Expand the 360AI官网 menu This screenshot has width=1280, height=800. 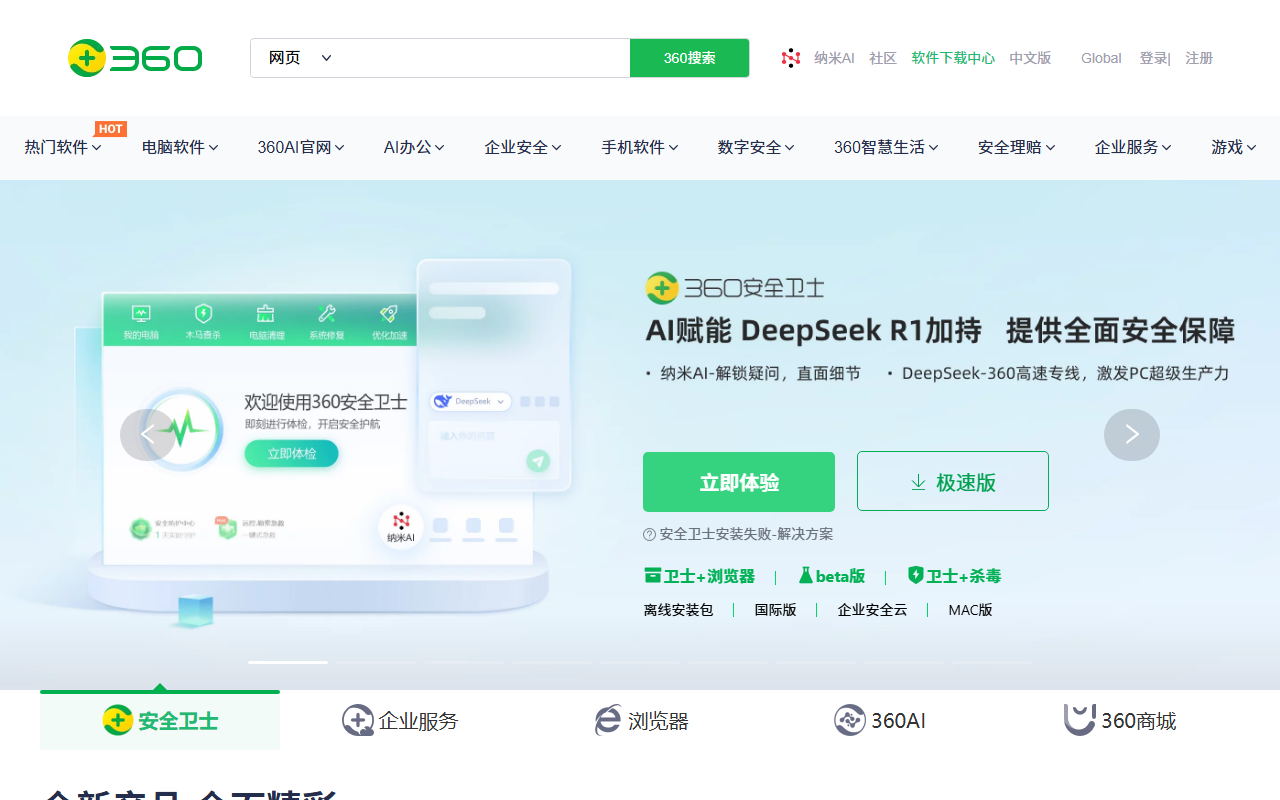coord(301,147)
